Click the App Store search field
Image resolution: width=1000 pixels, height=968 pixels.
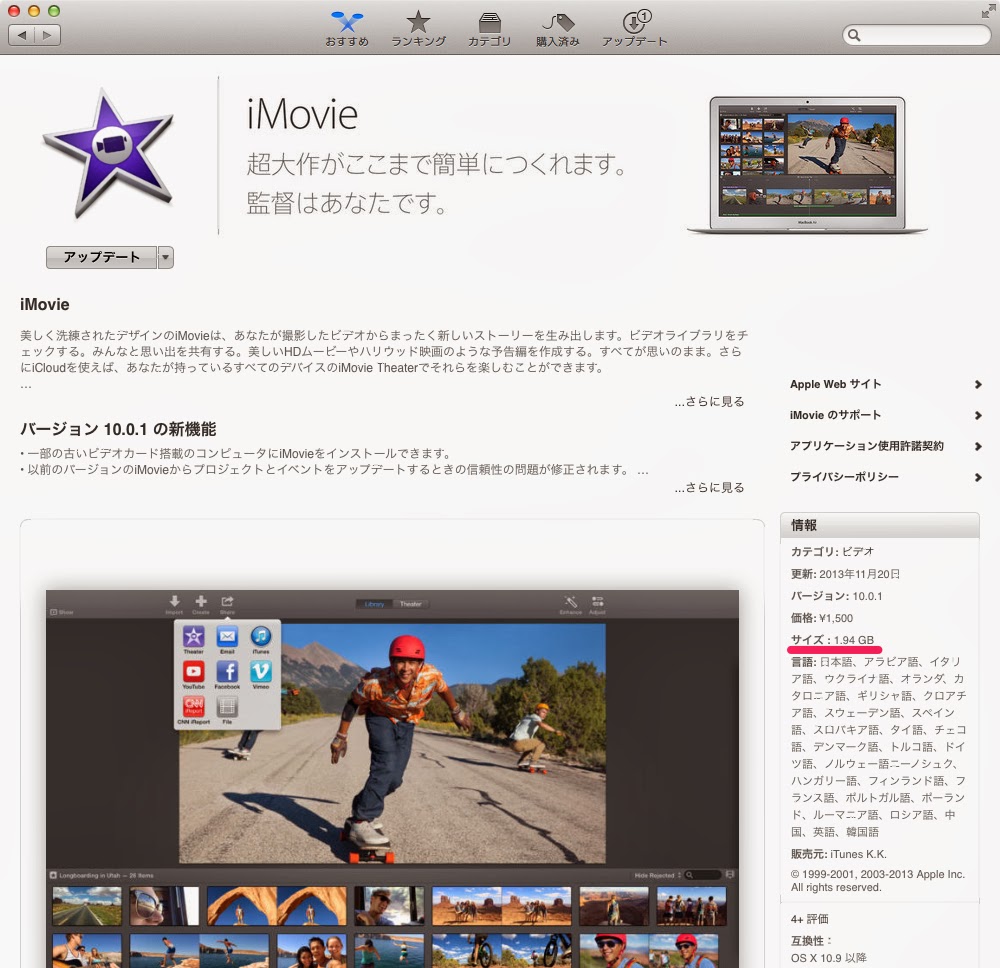917,35
